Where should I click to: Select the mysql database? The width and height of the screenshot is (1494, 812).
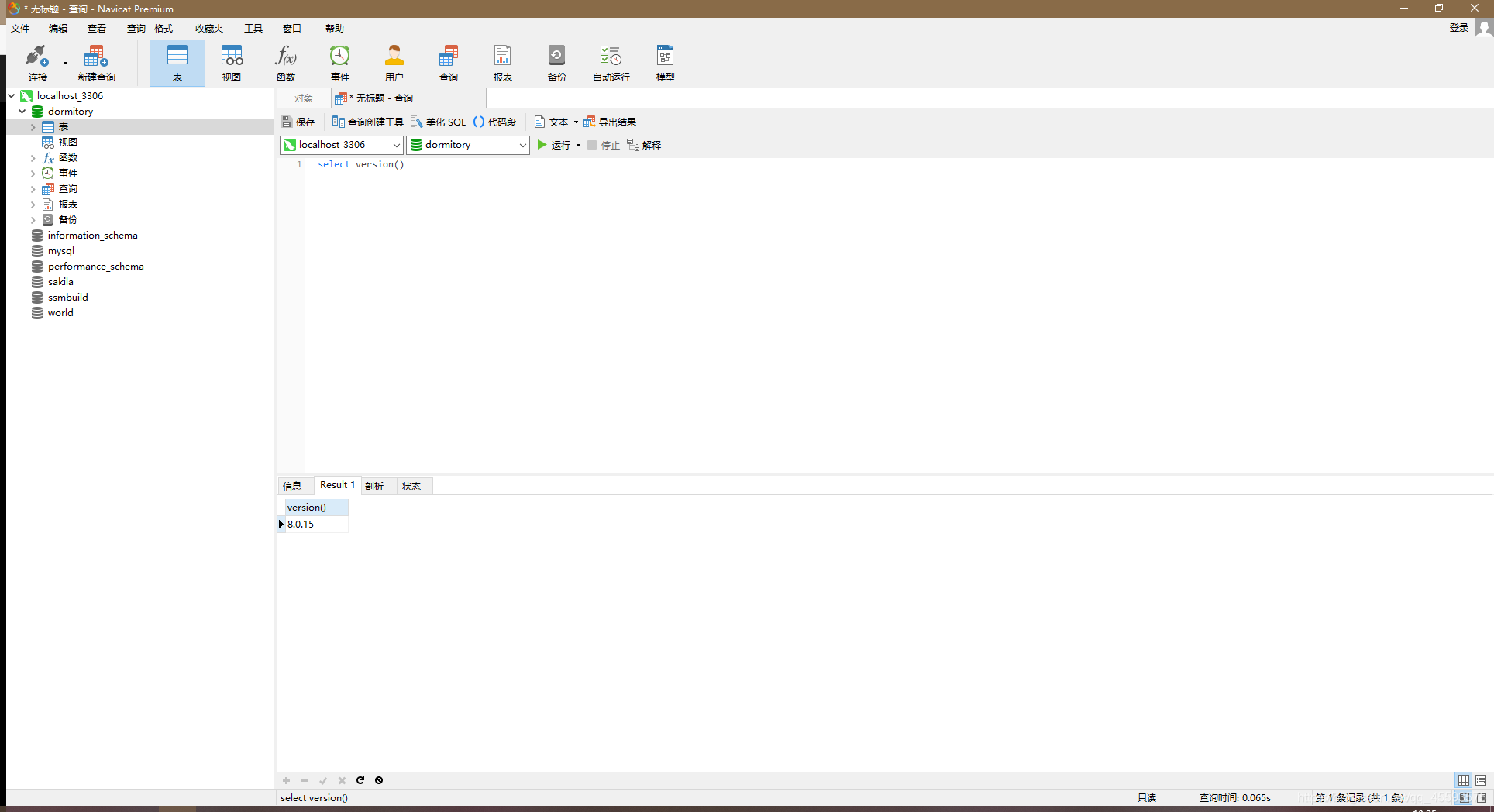click(61, 250)
